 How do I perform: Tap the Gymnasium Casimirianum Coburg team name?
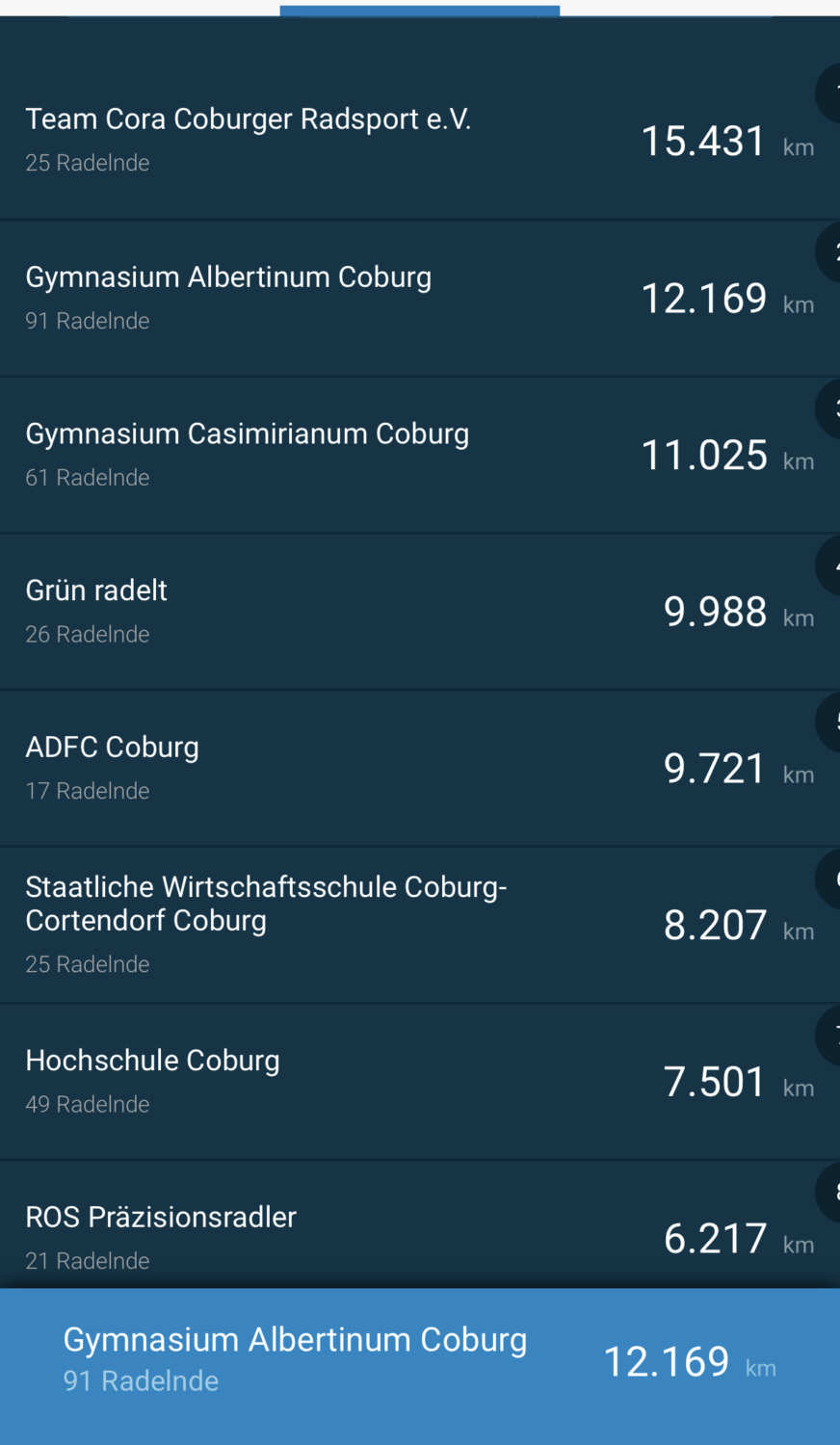point(247,434)
